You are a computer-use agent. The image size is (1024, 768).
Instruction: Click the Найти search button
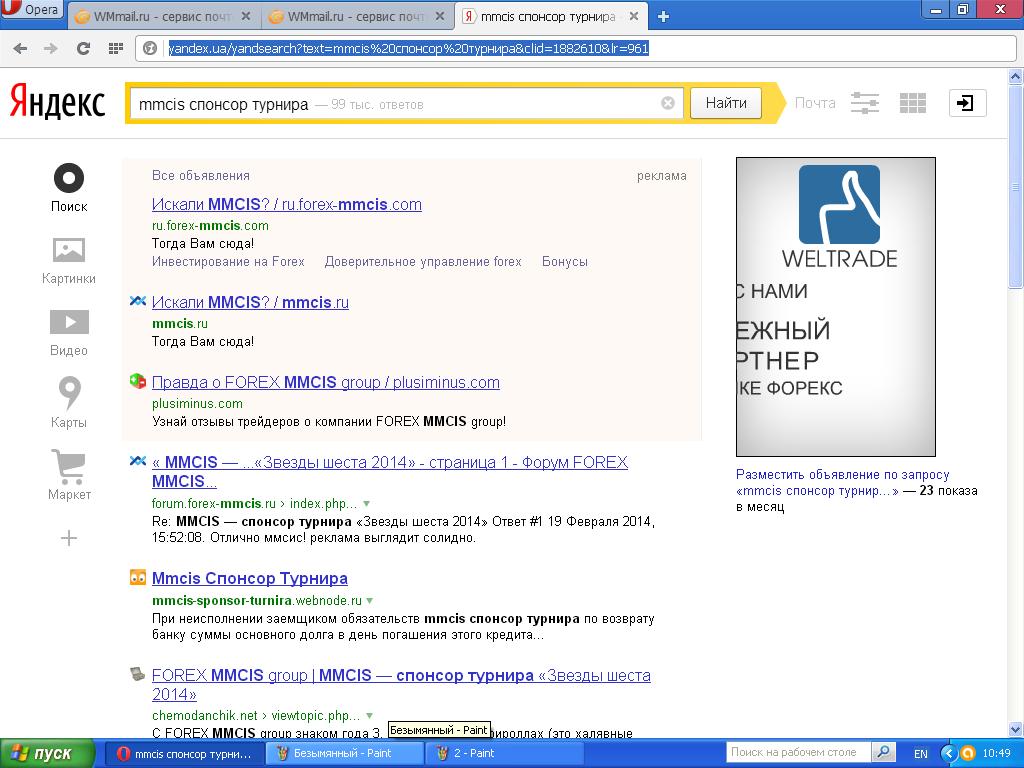(x=726, y=103)
